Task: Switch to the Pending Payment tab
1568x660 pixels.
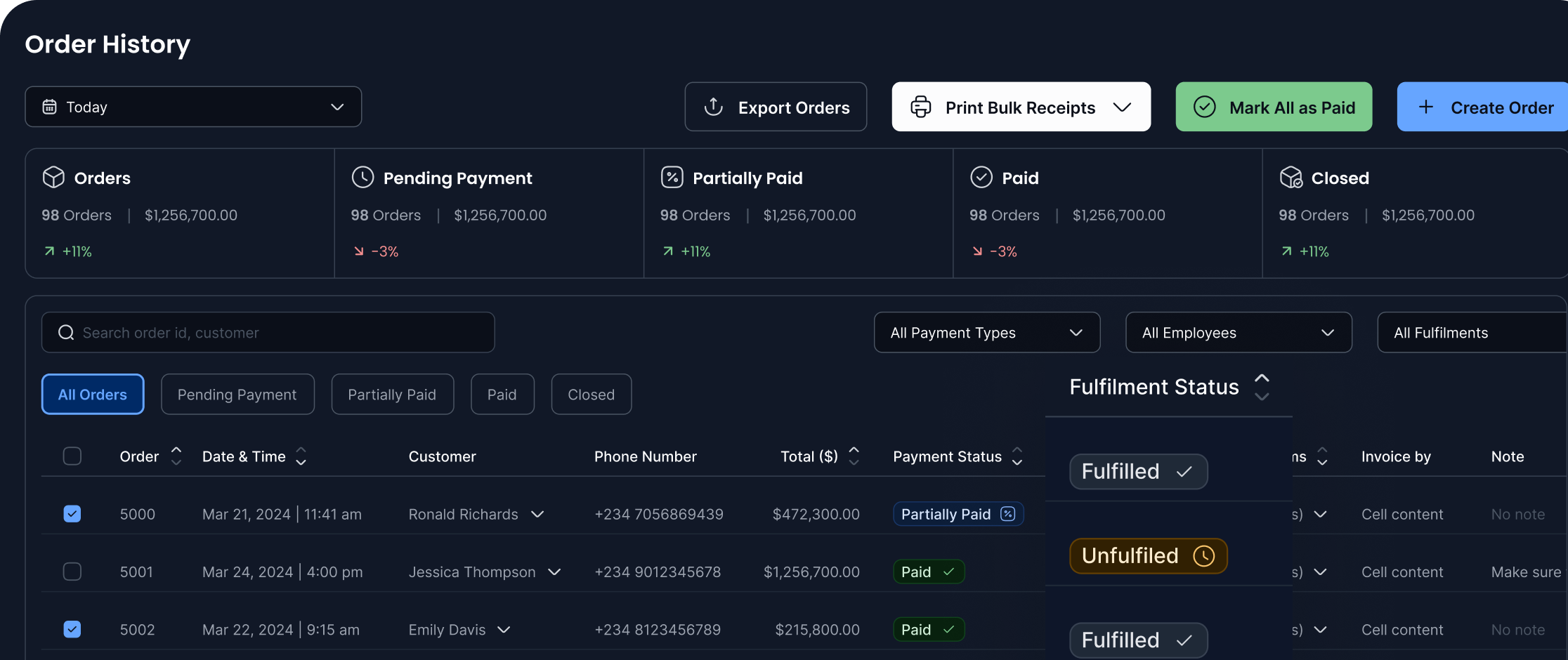Action: click(237, 395)
